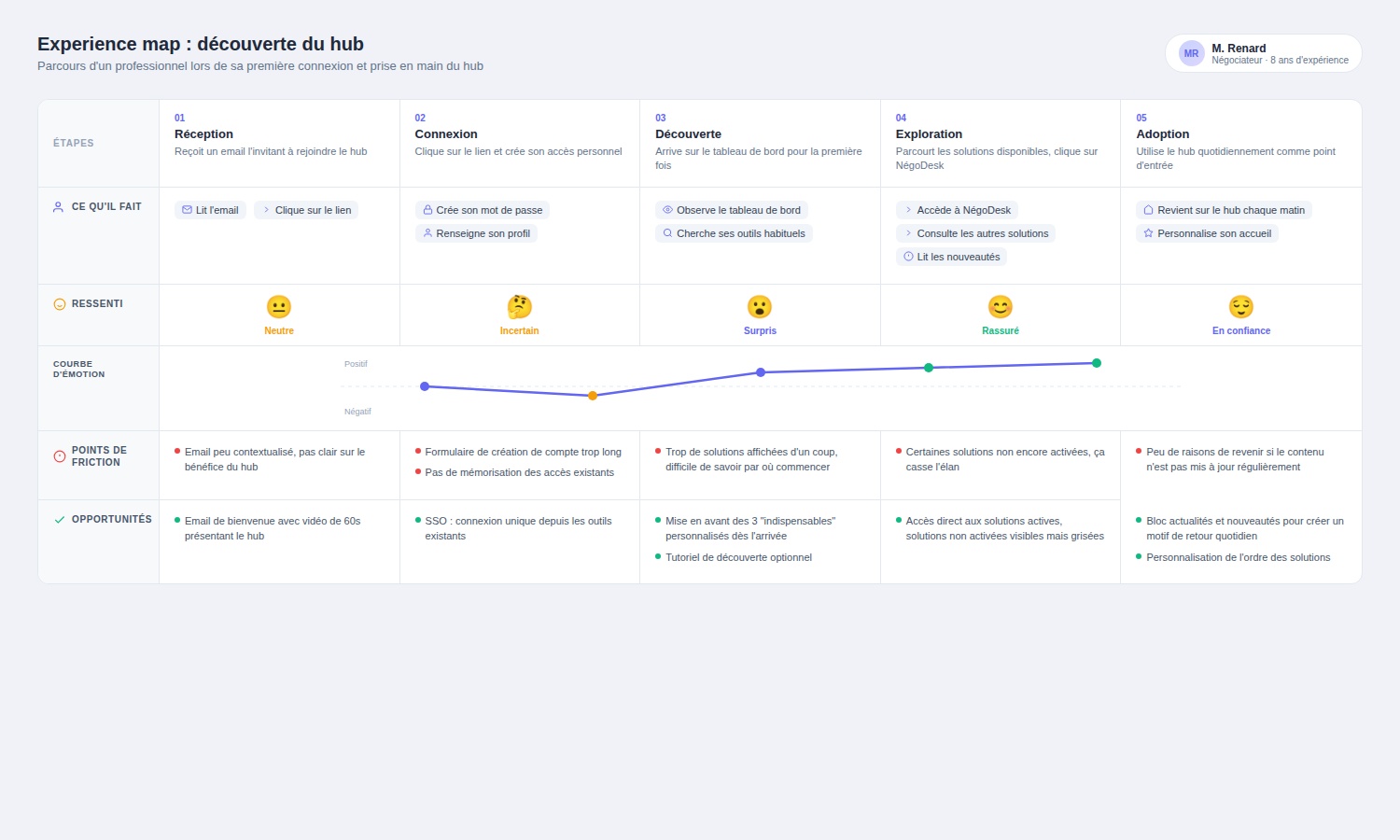Image resolution: width=1400 pixels, height=840 pixels.
Task: Click friction 'Formulaire de création de compte trop long'
Action: [x=523, y=452]
